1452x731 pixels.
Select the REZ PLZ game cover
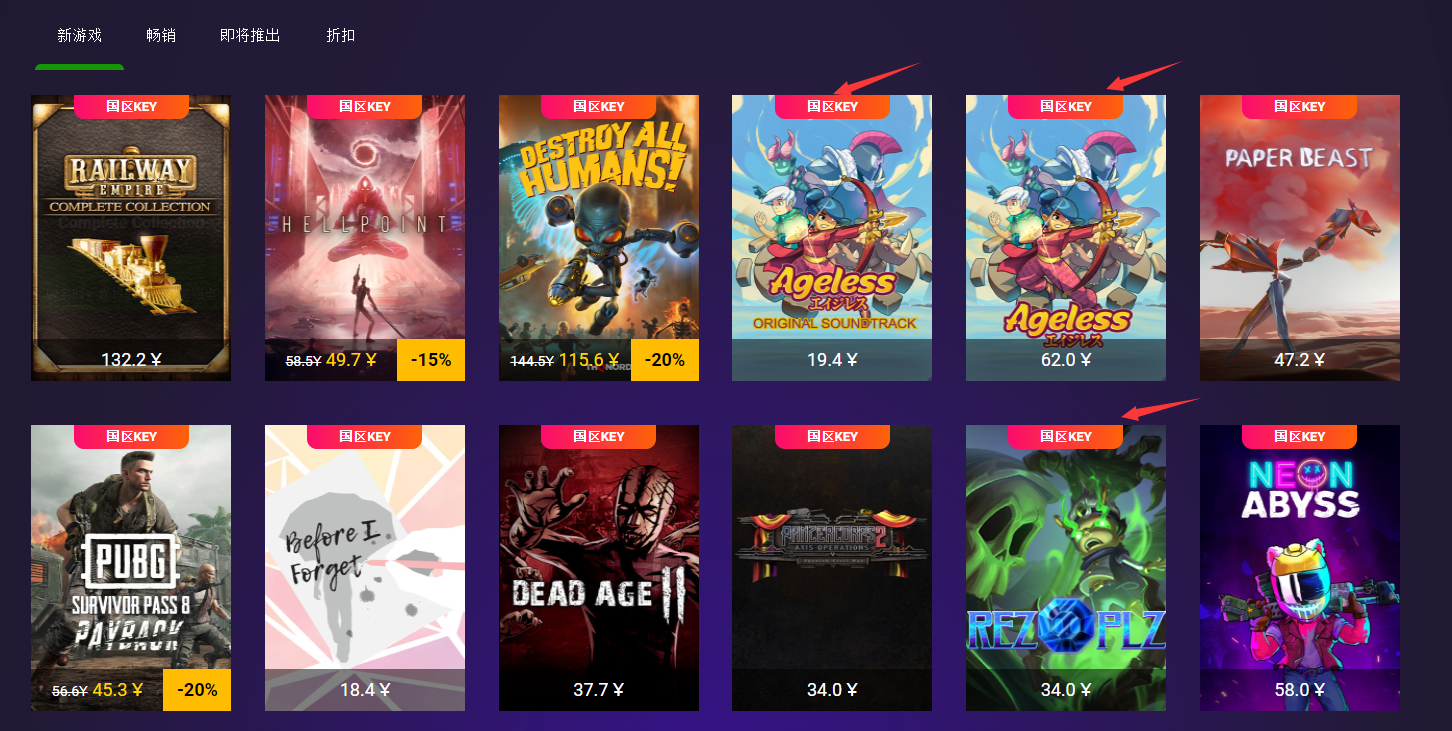pyautogui.click(x=1066, y=568)
